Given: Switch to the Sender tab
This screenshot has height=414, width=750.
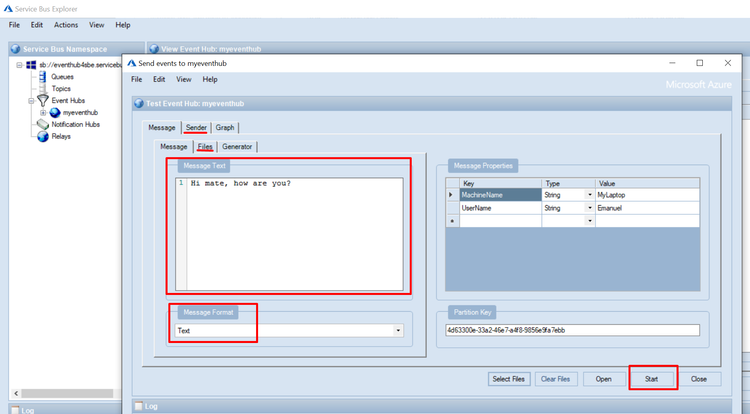Looking at the screenshot, I should coord(196,128).
